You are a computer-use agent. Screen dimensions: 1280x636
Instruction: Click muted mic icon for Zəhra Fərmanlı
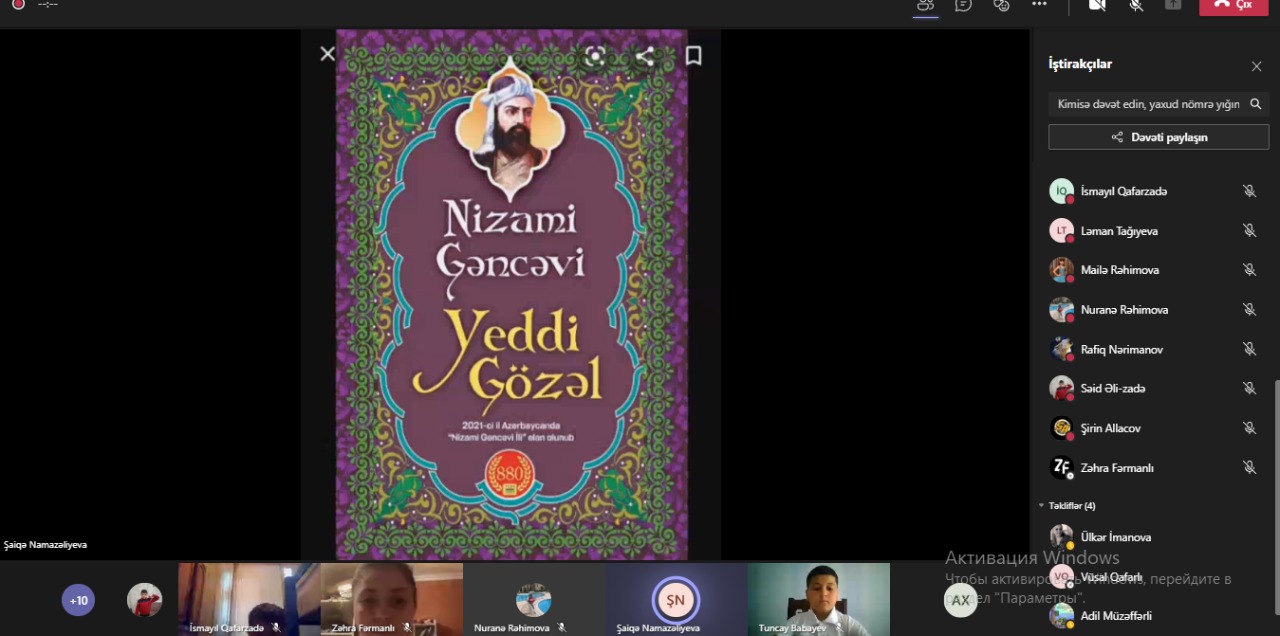1249,467
